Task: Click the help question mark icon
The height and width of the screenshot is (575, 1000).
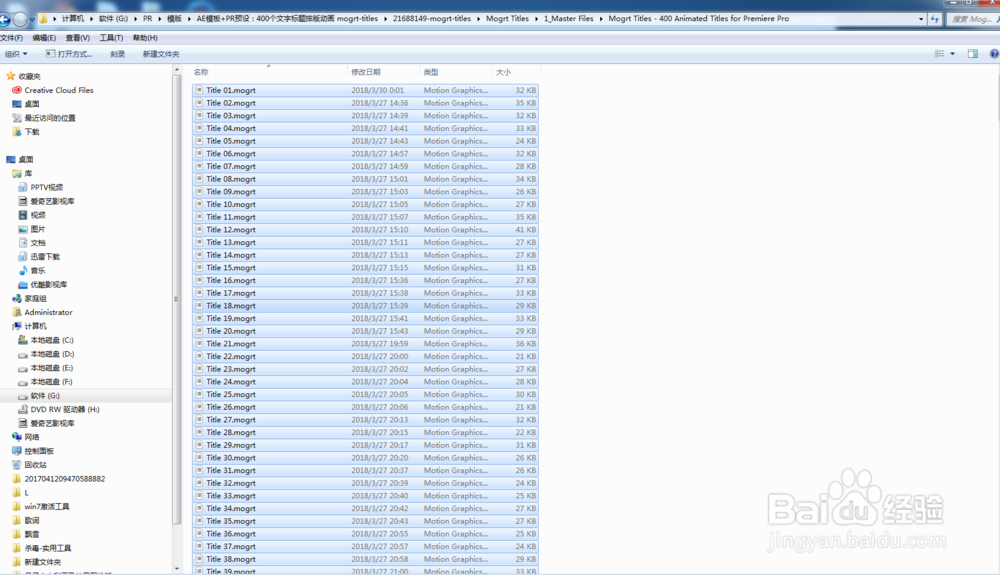Action: point(994,54)
